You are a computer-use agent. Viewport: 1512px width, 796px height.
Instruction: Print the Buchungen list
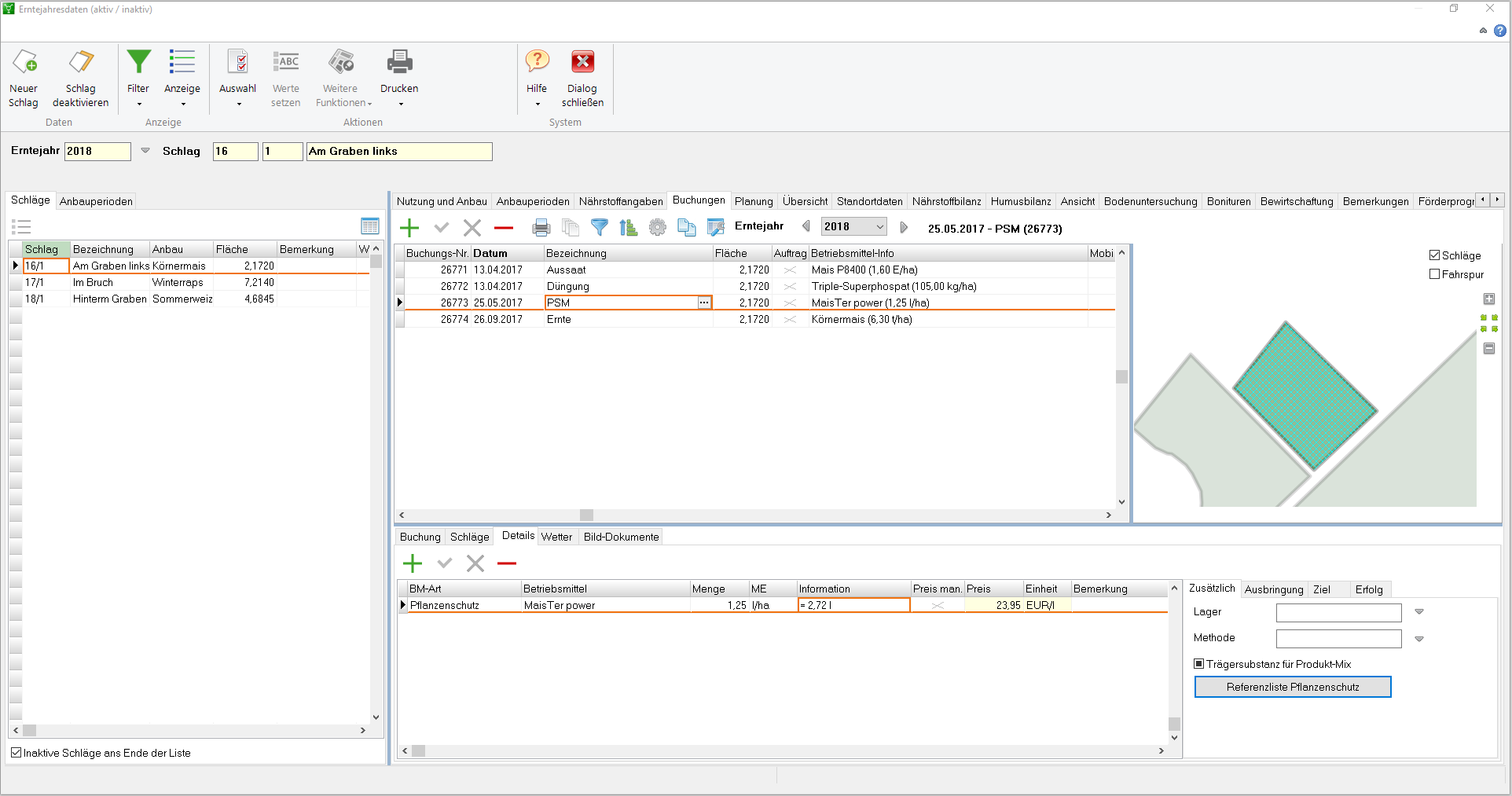[x=541, y=228]
